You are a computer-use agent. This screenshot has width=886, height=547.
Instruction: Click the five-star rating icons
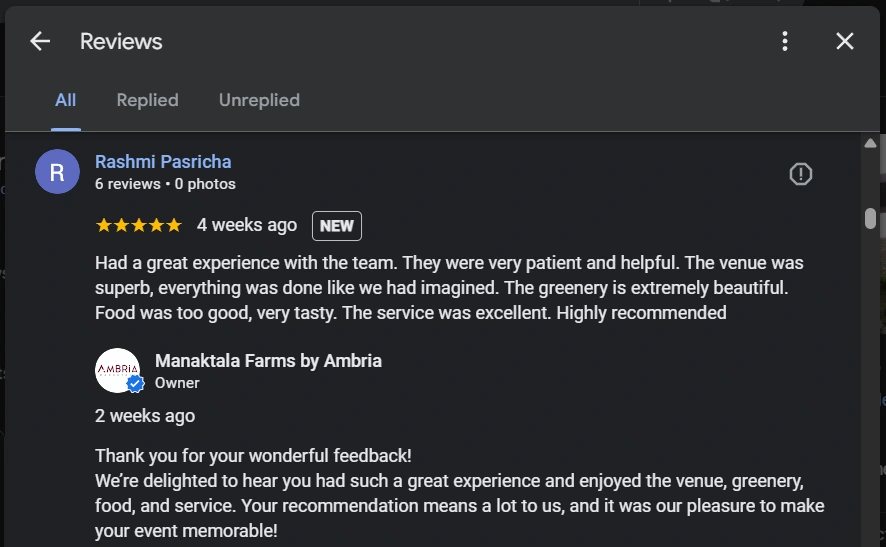[138, 226]
